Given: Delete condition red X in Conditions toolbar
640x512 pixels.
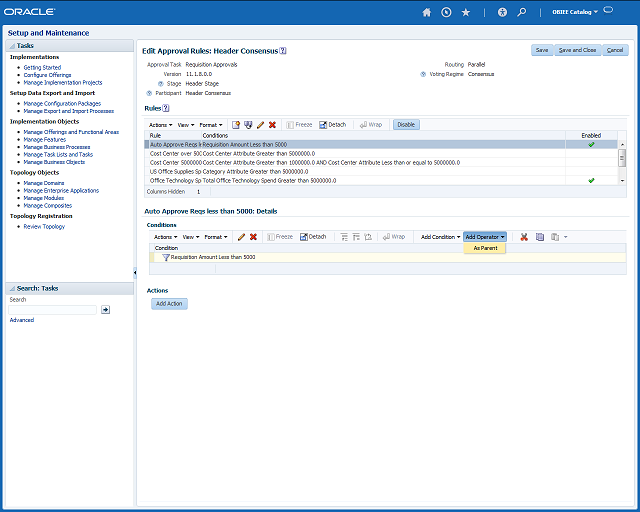Looking at the screenshot, I should pos(253,237).
